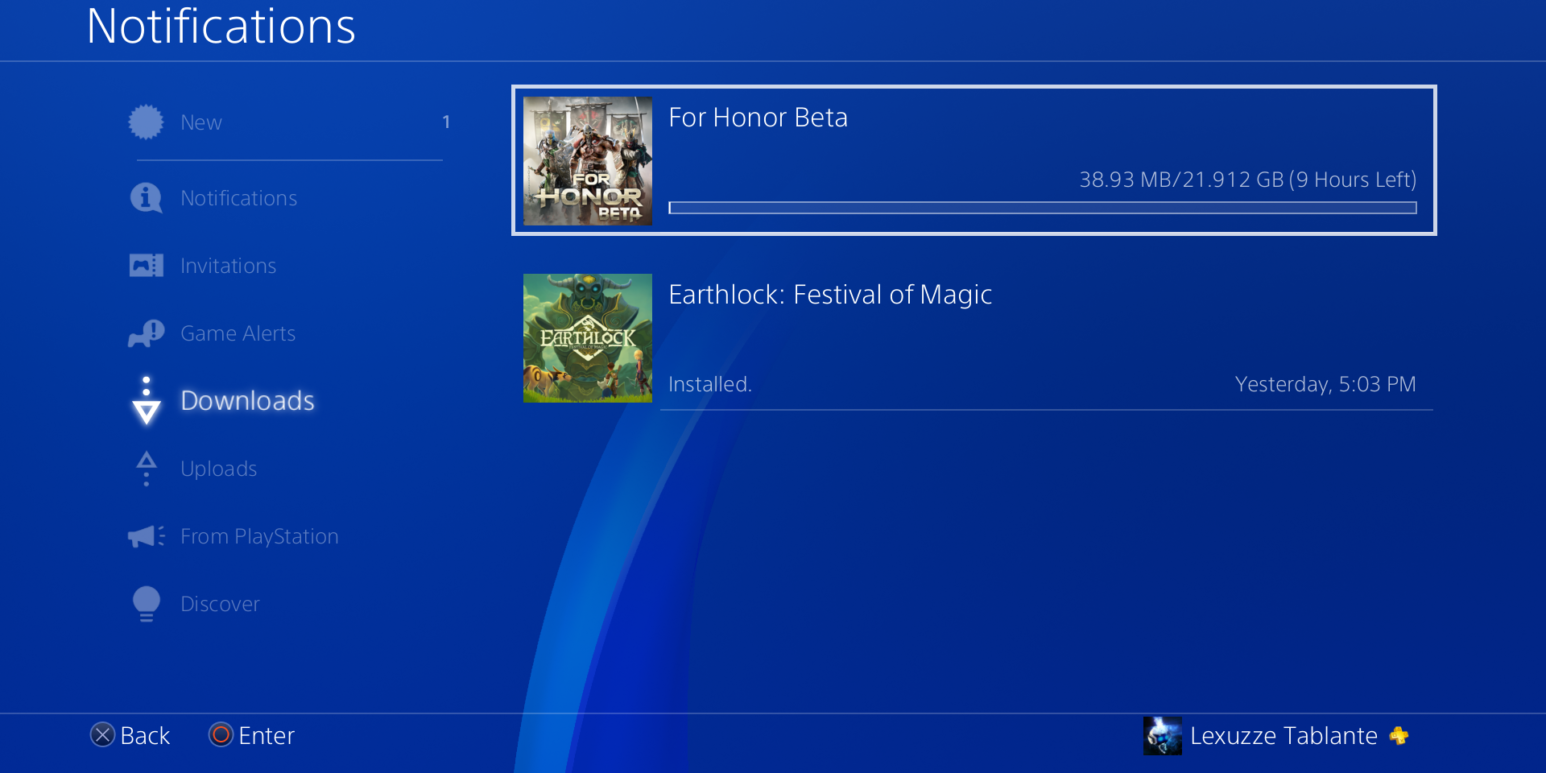The width and height of the screenshot is (1546, 773).
Task: Click the Enter button prompt
Action: pos(251,736)
